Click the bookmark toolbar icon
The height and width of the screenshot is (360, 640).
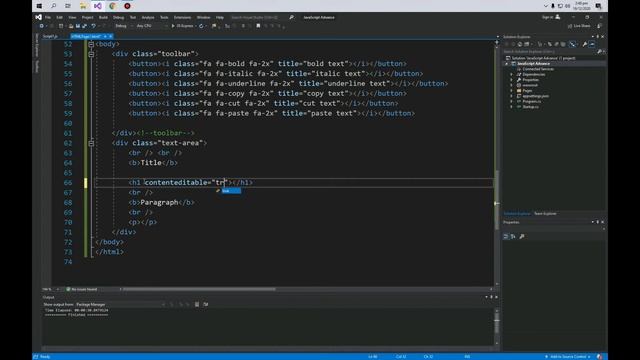(258, 26)
